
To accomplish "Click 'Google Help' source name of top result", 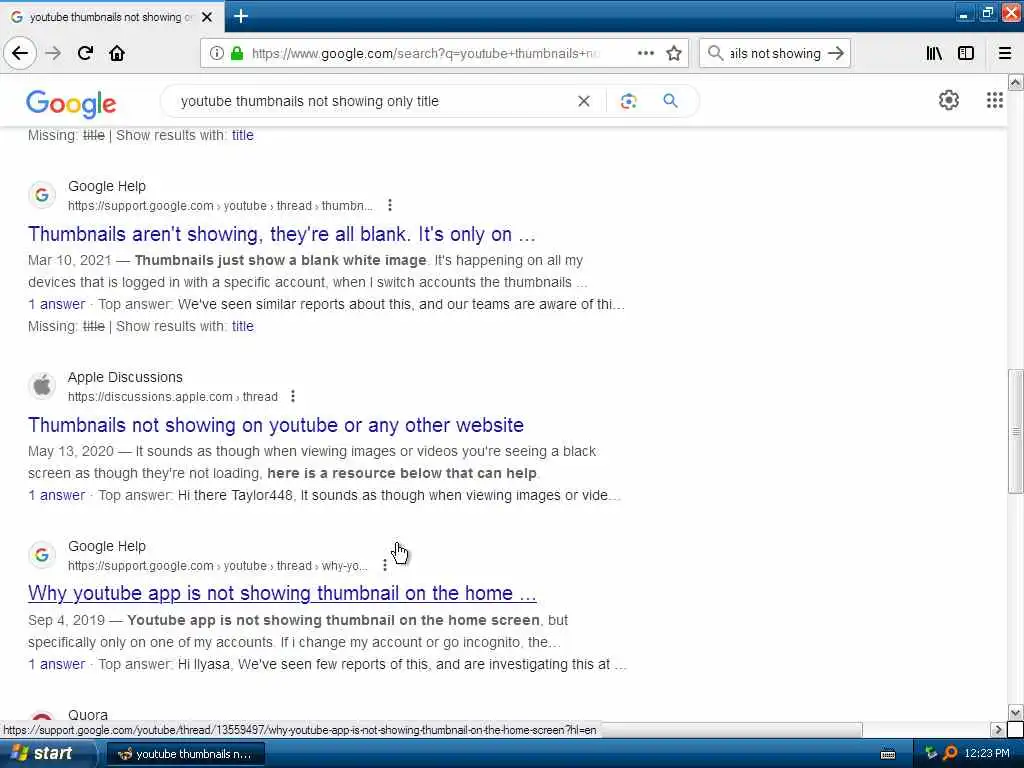I will click(106, 186).
